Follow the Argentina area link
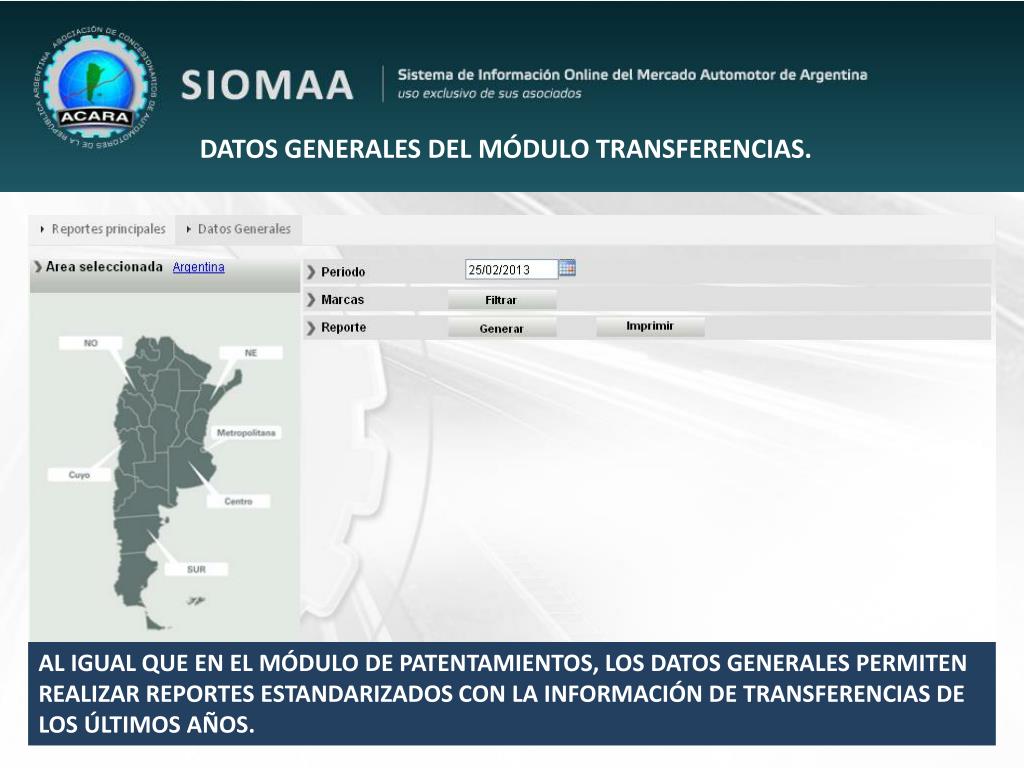1024x768 pixels. [x=199, y=267]
